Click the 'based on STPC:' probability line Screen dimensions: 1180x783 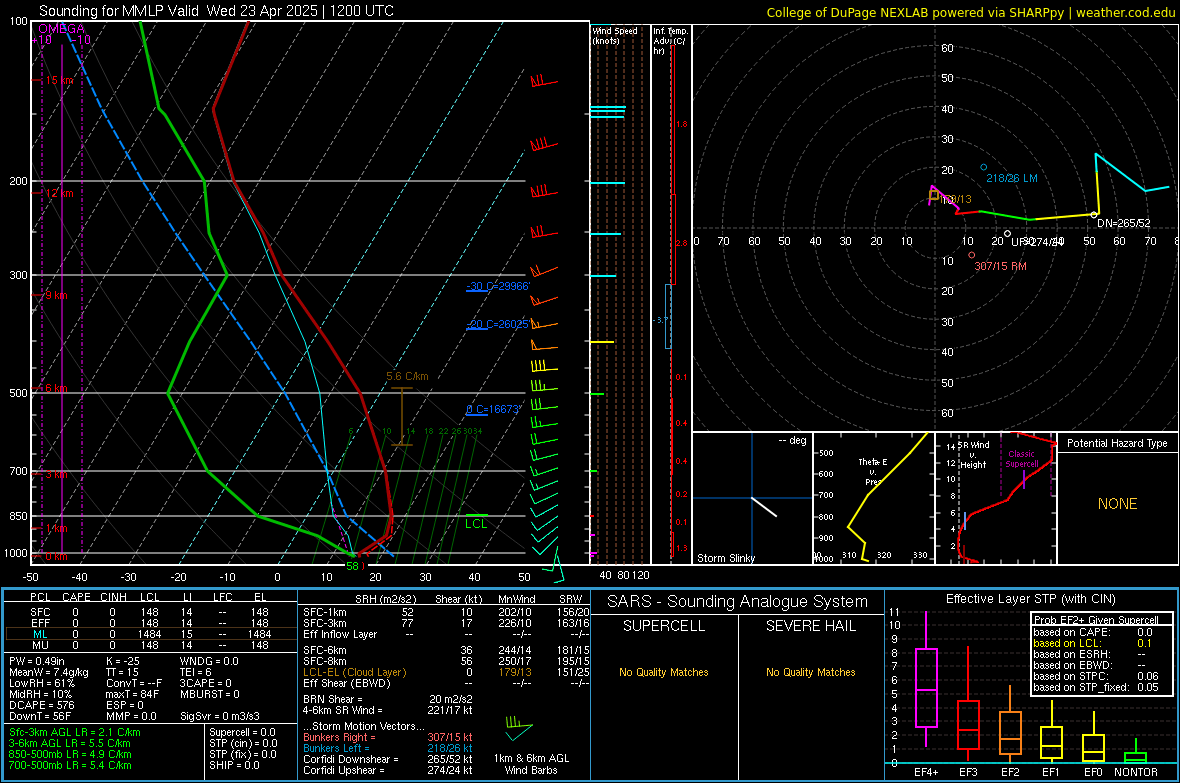[x=1096, y=677]
